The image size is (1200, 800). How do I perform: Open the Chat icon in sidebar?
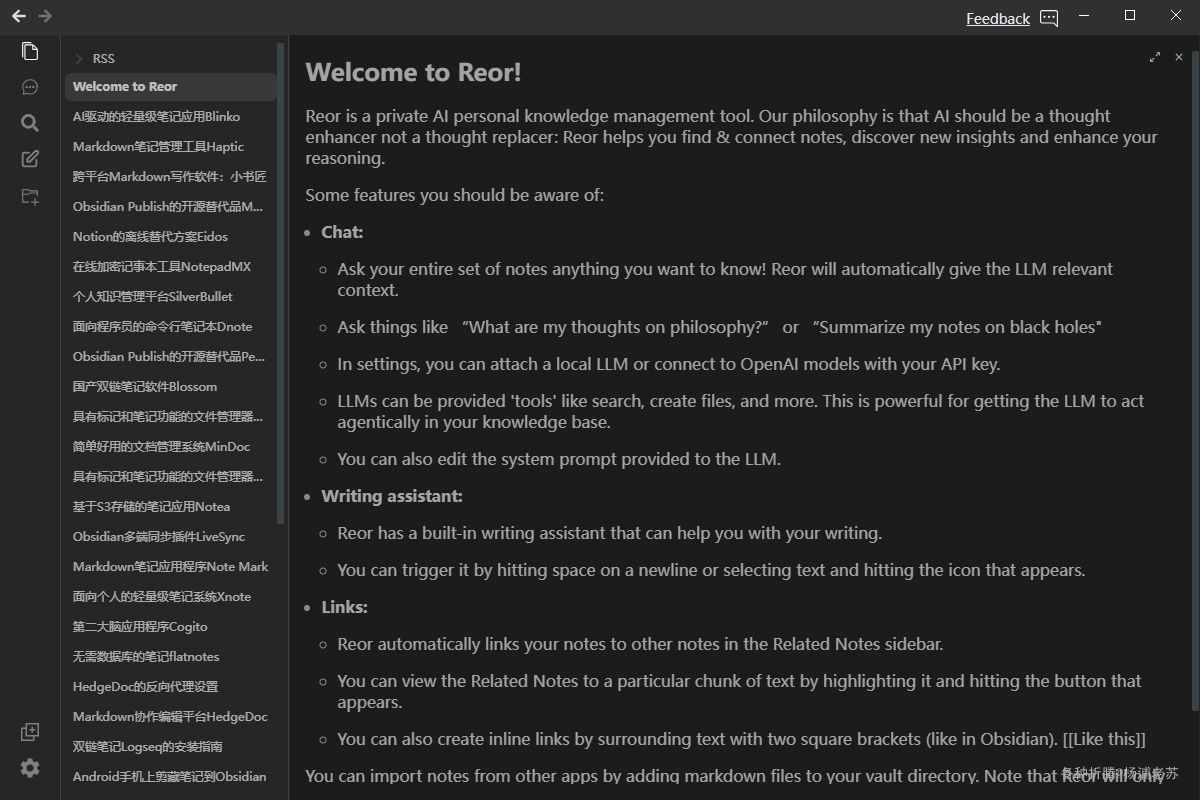tap(30, 87)
